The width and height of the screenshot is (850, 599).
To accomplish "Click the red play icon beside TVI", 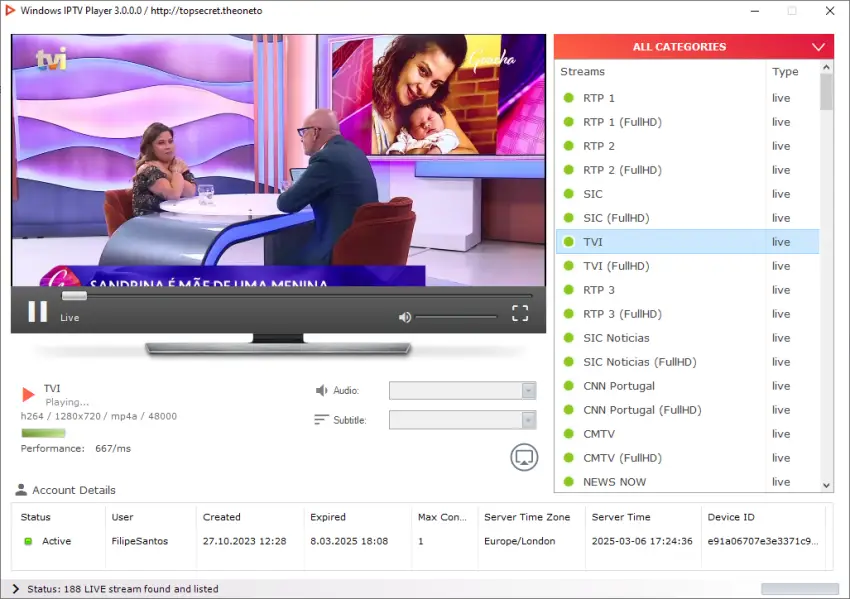I will [28, 394].
